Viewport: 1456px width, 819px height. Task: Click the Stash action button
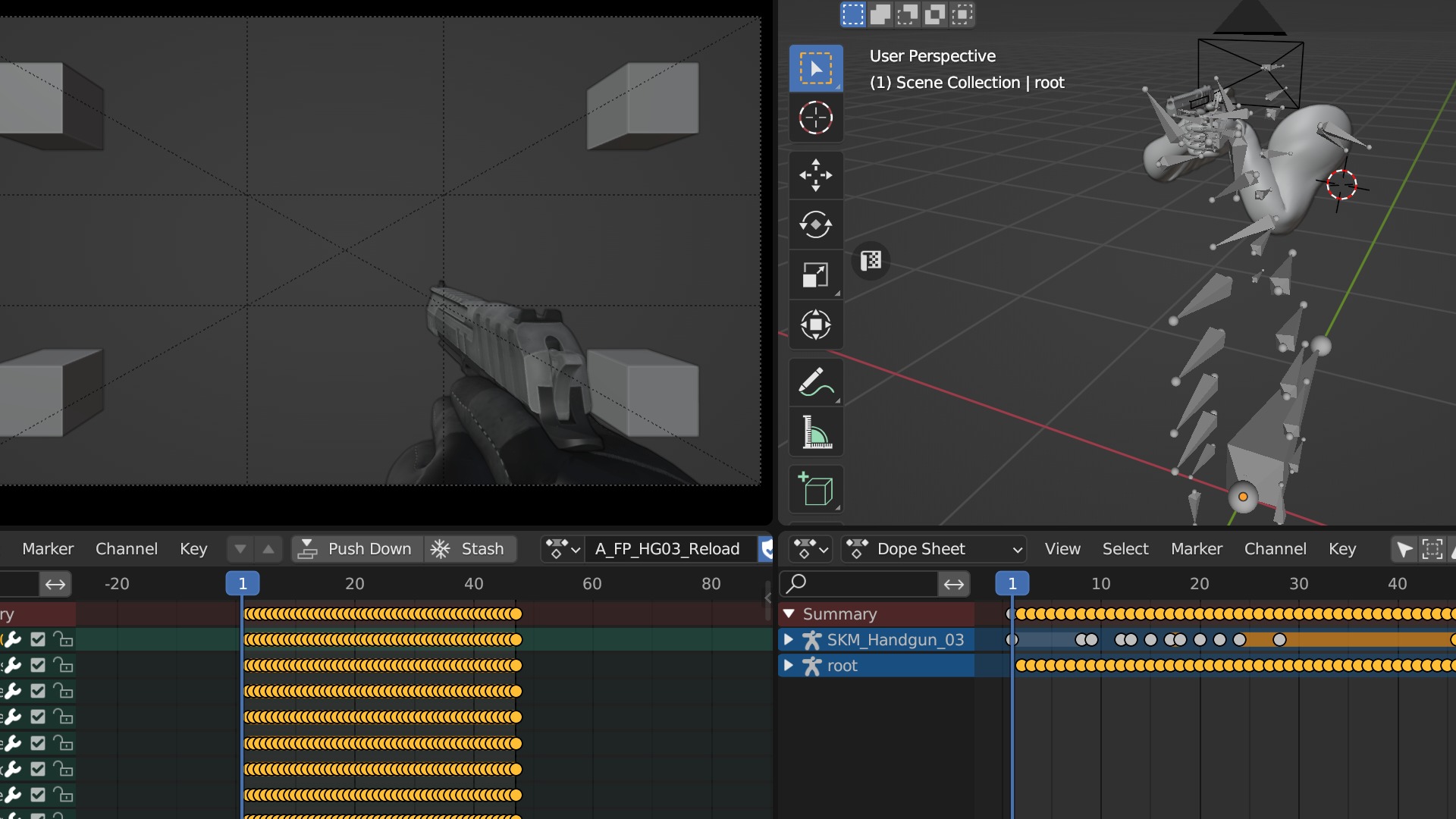pyautogui.click(x=469, y=548)
